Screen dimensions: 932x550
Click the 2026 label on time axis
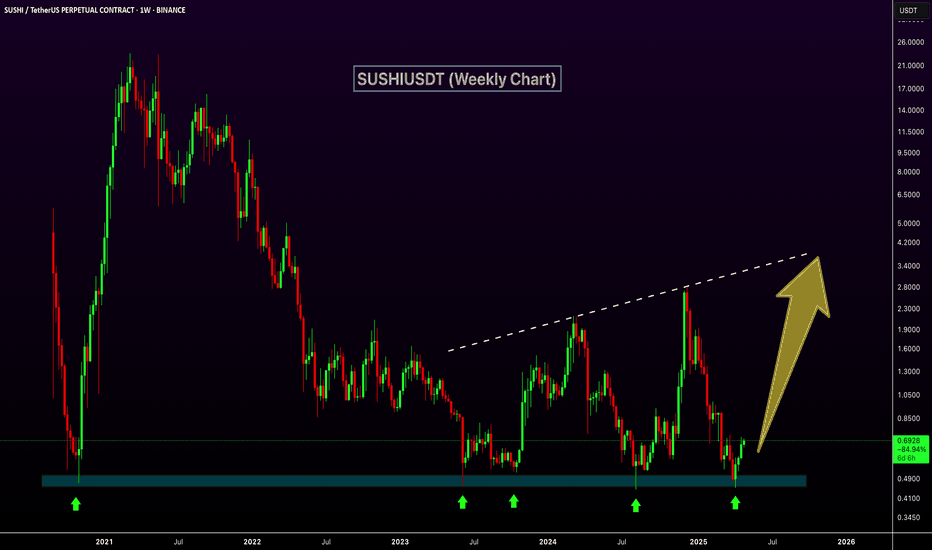click(x=846, y=542)
